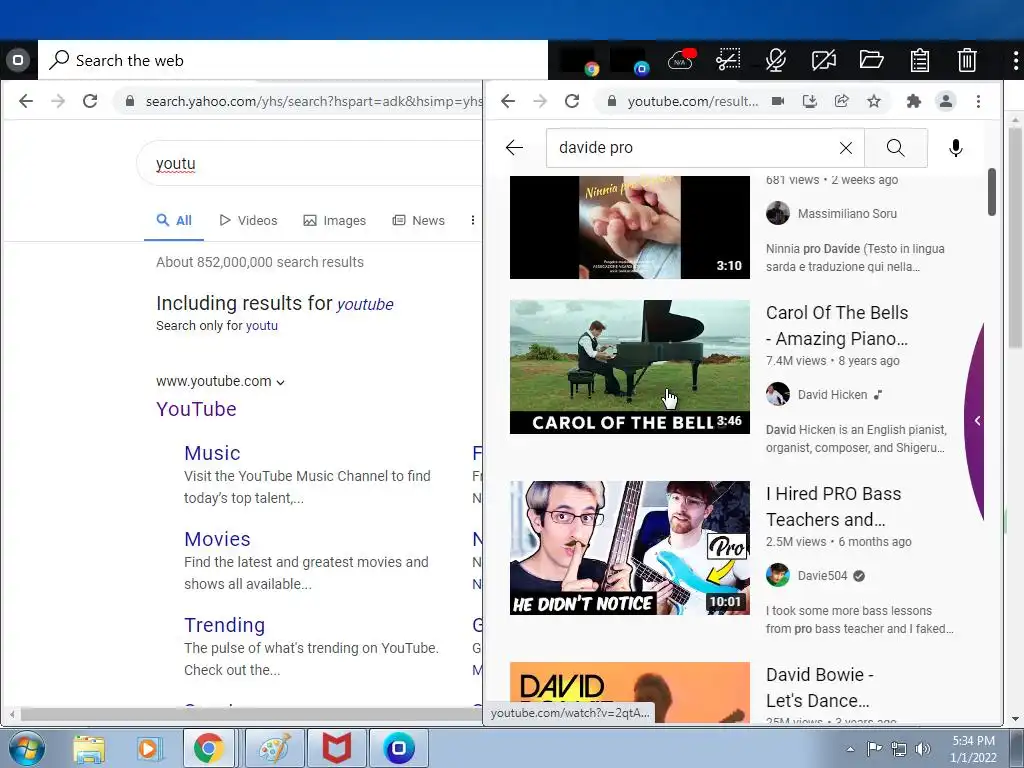Viewport: 1024px width, 768px height.
Task: Click the install app icon in address bar
Action: pos(810,101)
